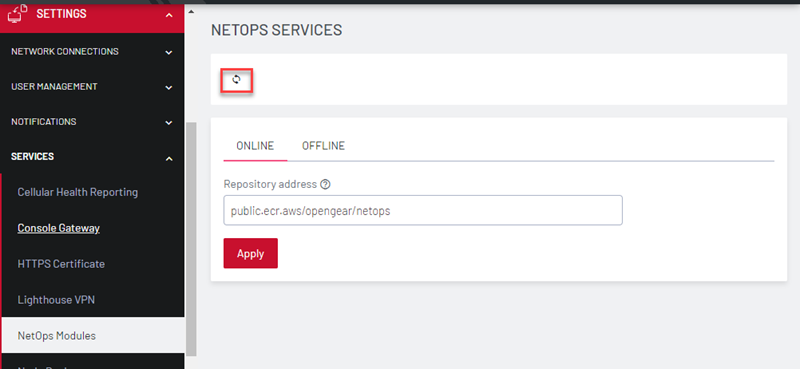Open the Repository address help icon
Image resolution: width=800 pixels, height=369 pixels.
(326, 184)
